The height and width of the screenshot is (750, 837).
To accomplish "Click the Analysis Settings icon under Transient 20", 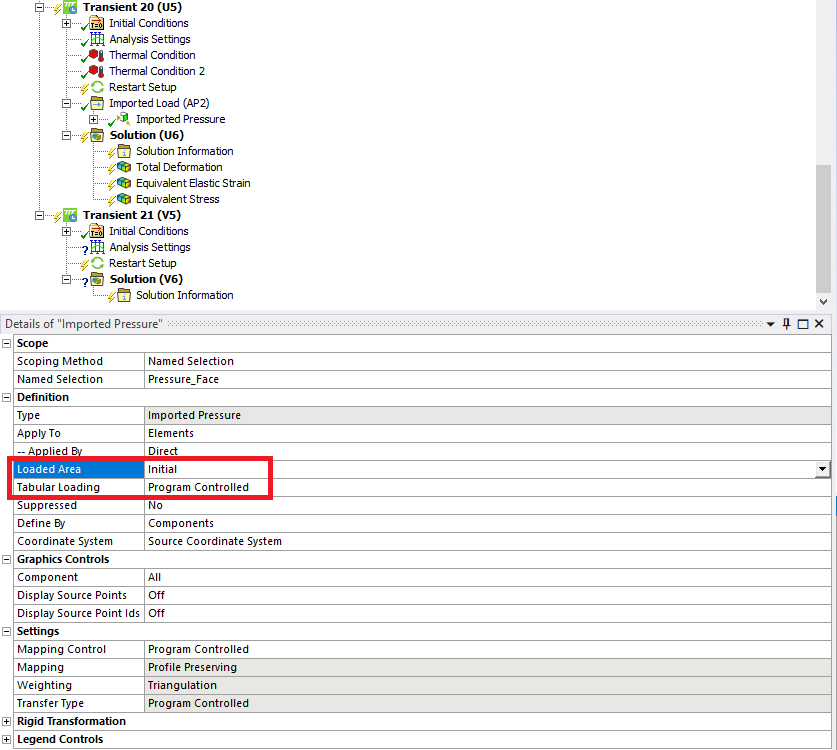I will [97, 39].
